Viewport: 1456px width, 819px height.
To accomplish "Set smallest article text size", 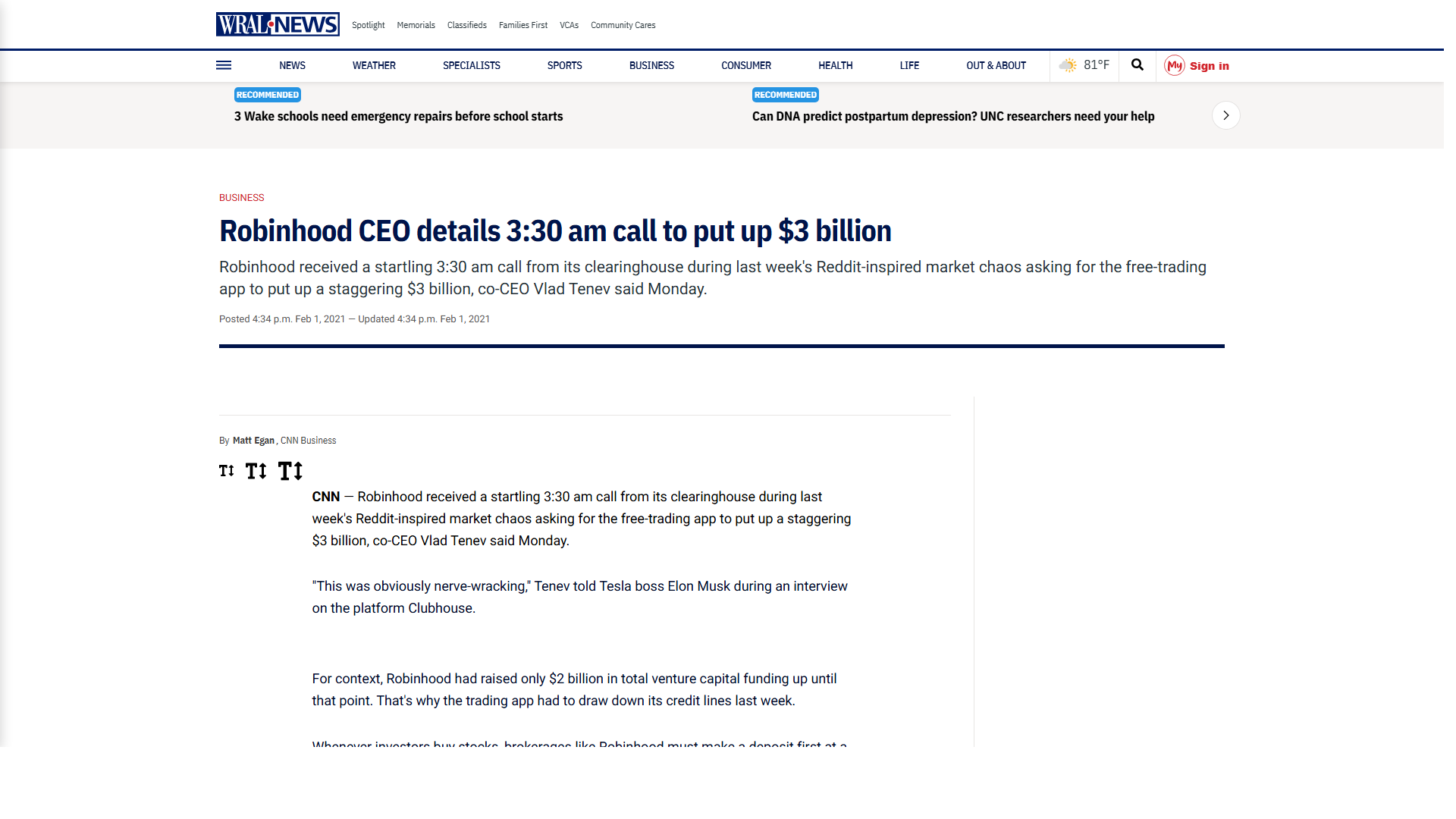I will pyautogui.click(x=227, y=471).
